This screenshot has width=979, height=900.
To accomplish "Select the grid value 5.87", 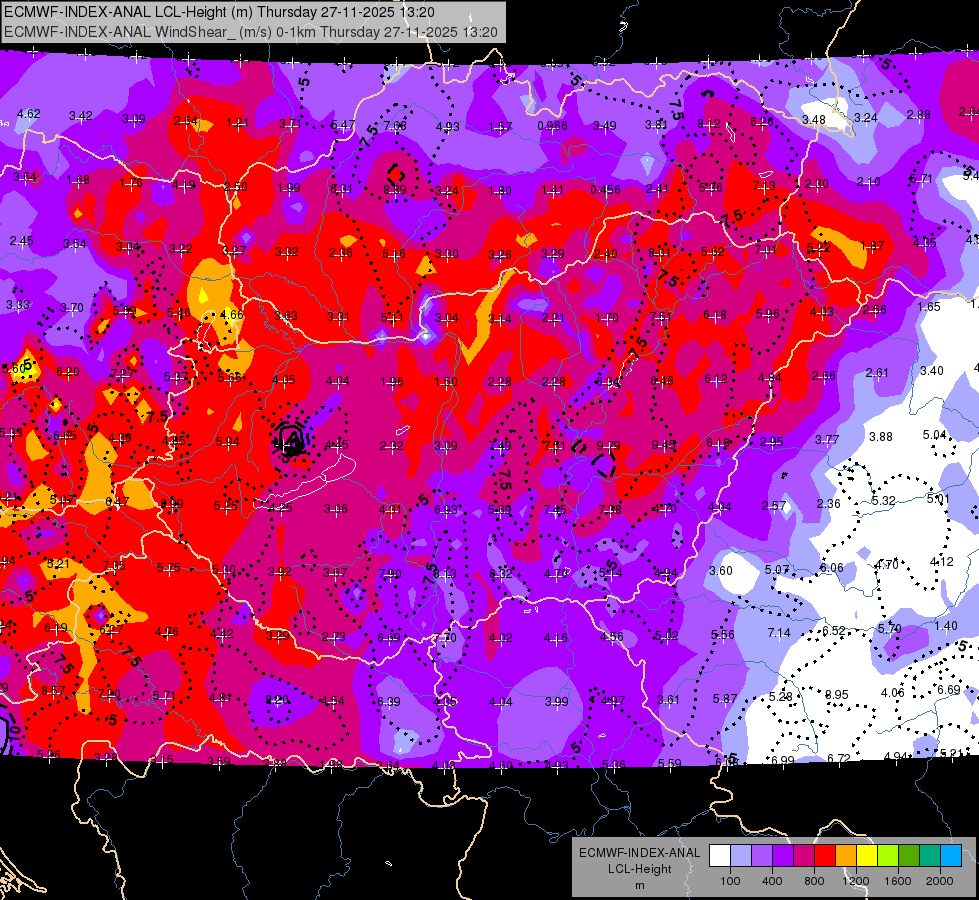I will click(x=724, y=699).
